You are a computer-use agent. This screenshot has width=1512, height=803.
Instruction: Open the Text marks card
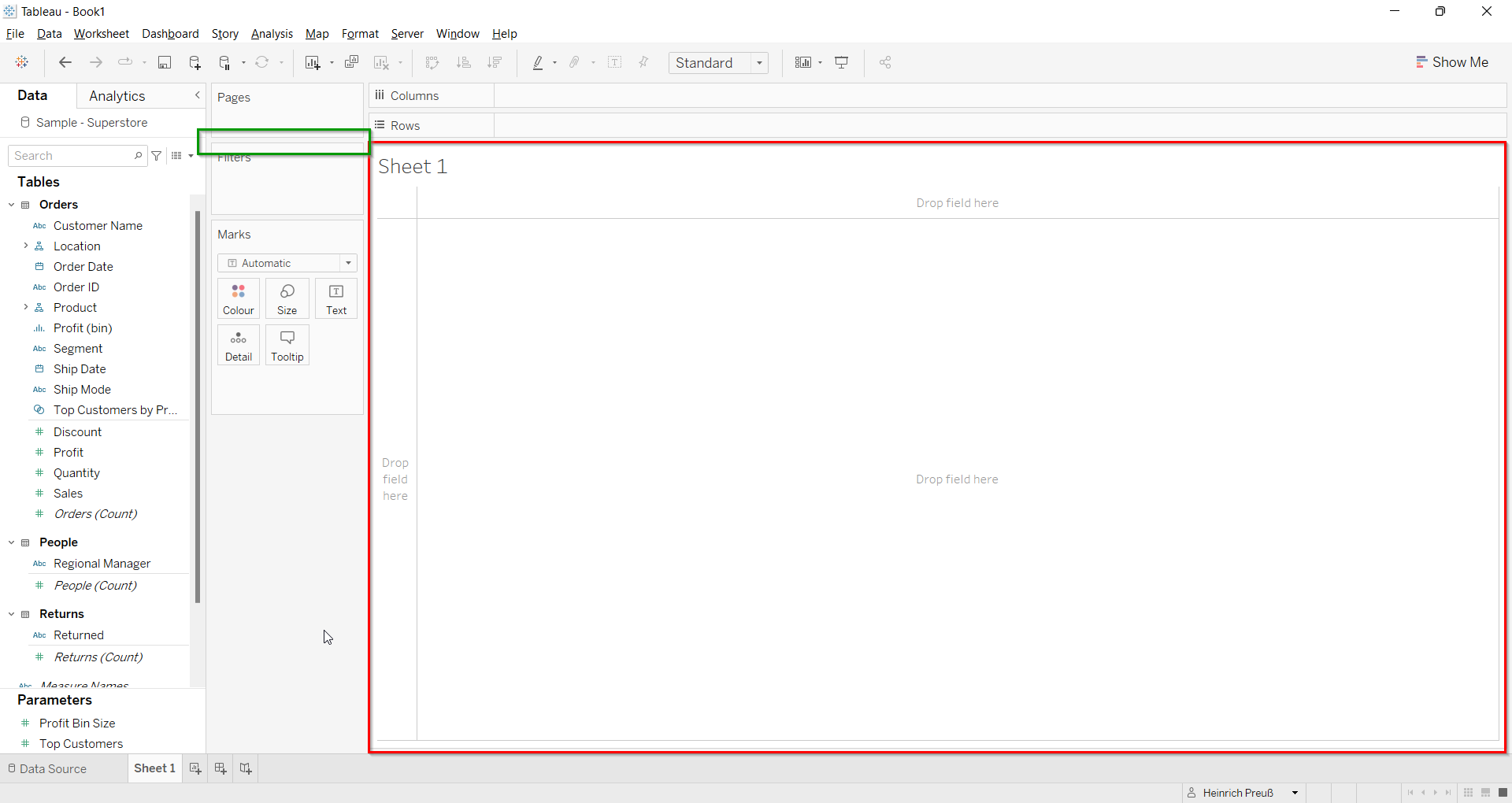[x=336, y=298]
